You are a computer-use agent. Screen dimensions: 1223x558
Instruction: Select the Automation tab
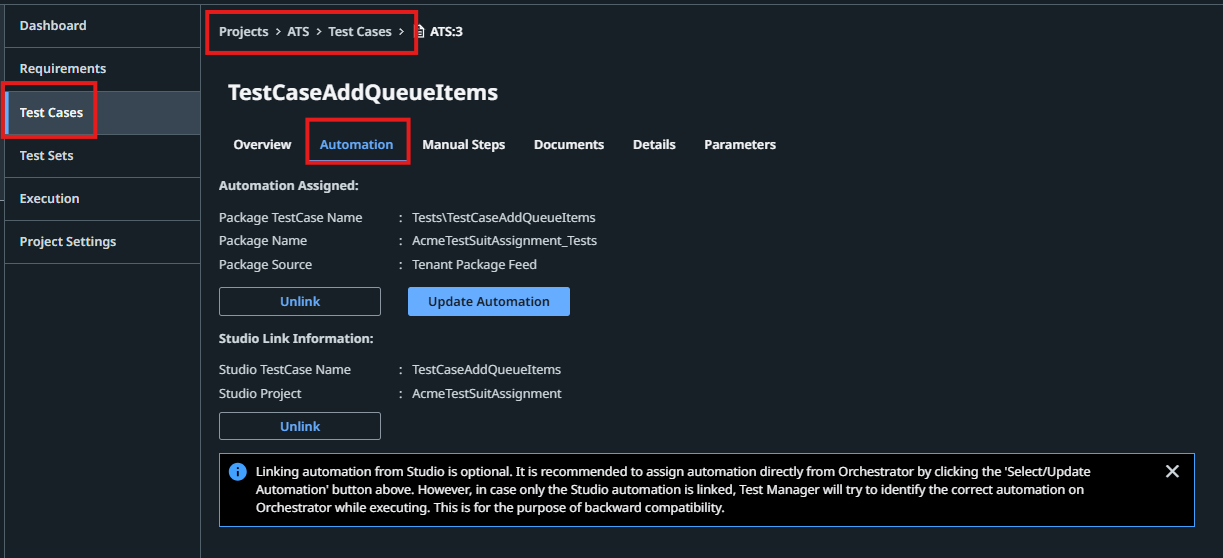pyautogui.click(x=356, y=144)
